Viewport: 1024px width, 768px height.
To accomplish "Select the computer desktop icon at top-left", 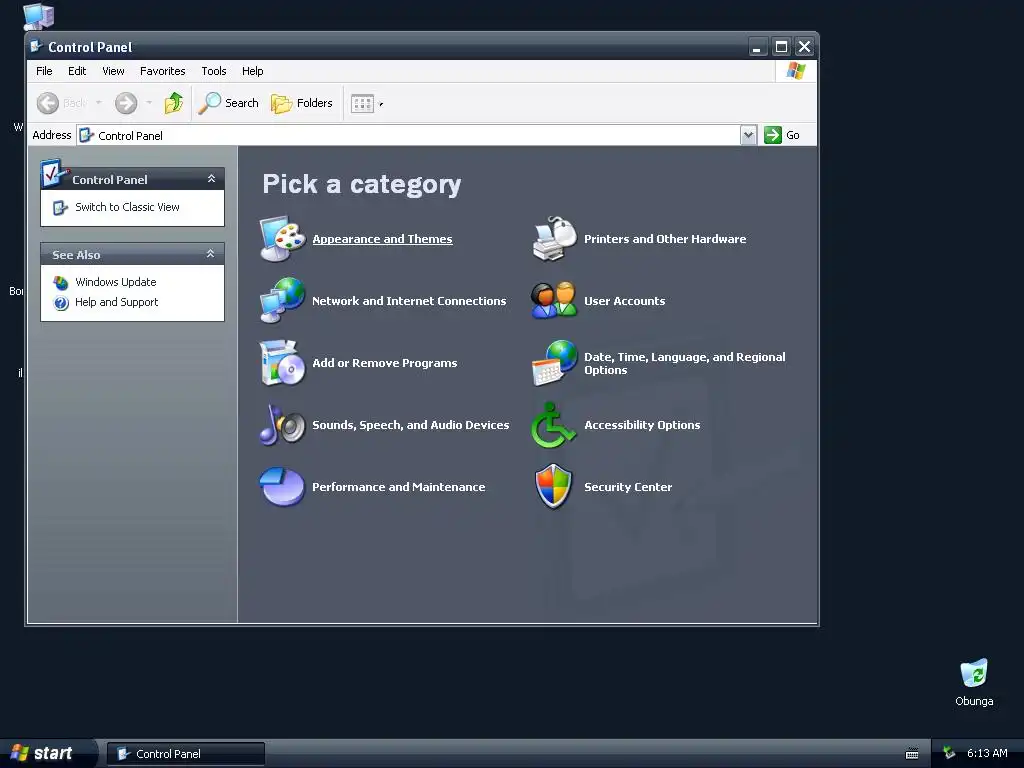I will [39, 16].
